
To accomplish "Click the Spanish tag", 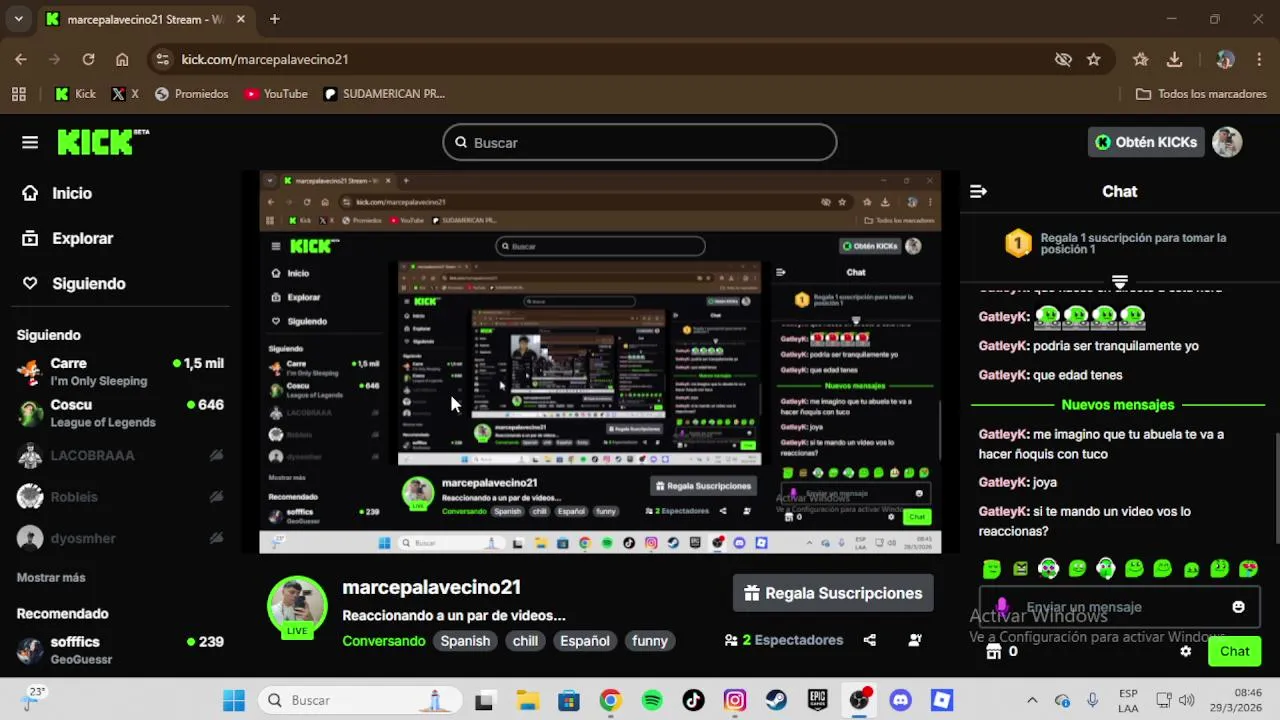I will tap(465, 641).
